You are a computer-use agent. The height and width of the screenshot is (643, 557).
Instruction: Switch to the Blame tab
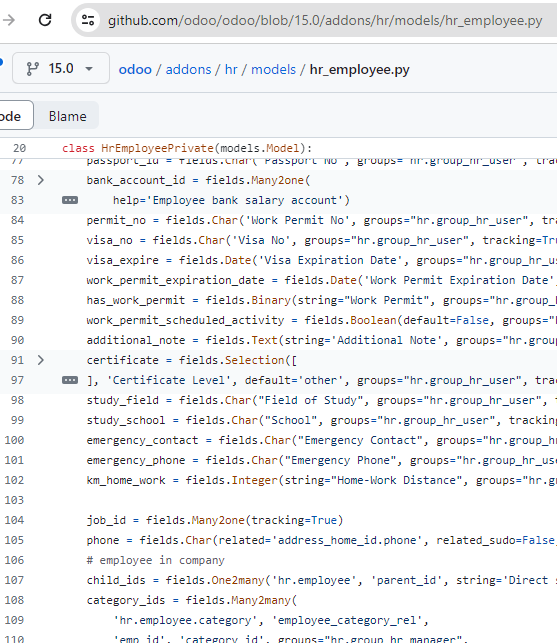(x=67, y=116)
